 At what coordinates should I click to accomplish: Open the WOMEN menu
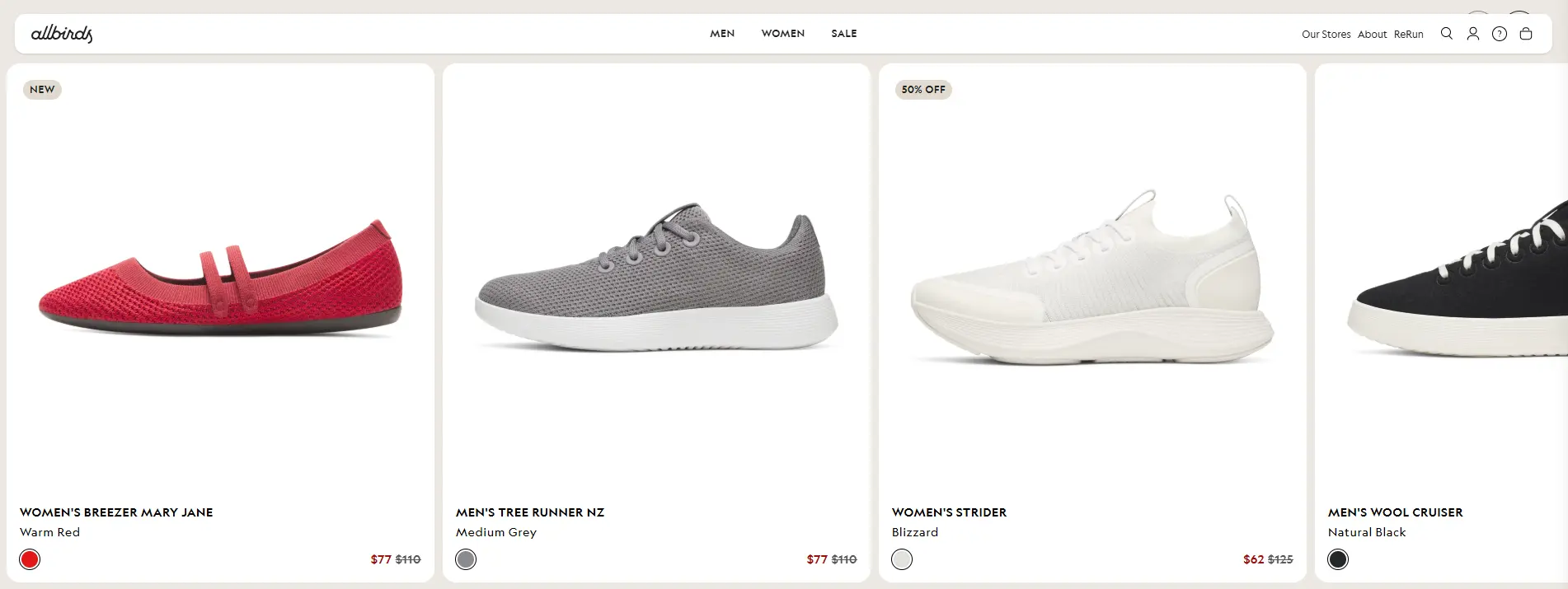coord(782,34)
